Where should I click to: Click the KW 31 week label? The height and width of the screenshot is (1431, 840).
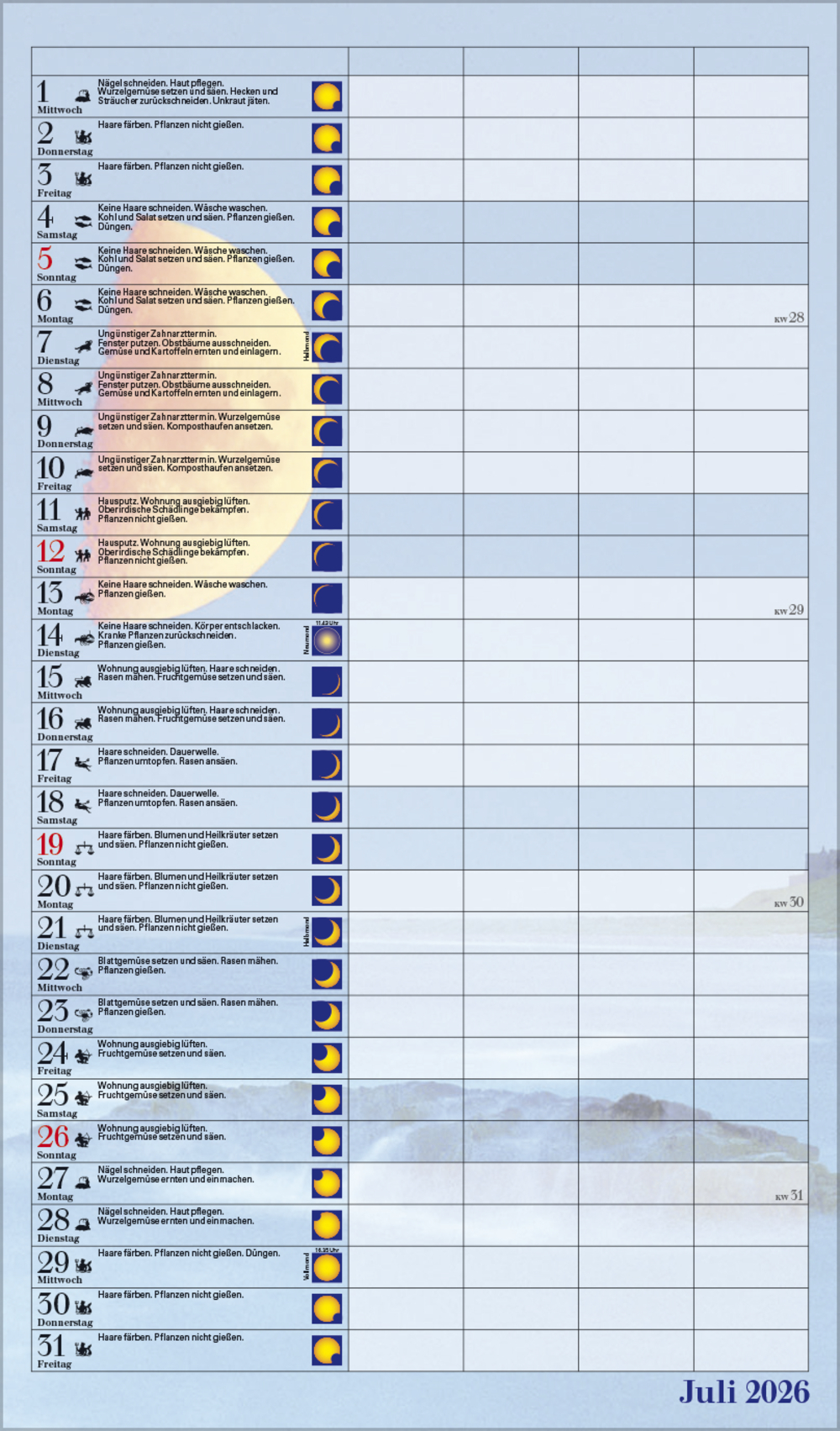coord(789,1195)
